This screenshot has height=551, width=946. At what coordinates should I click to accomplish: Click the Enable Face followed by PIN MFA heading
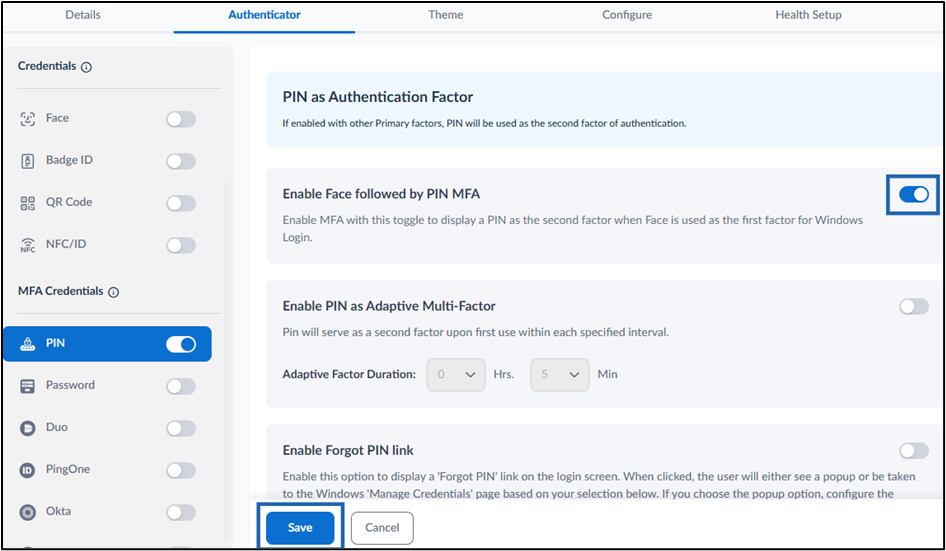point(381,194)
